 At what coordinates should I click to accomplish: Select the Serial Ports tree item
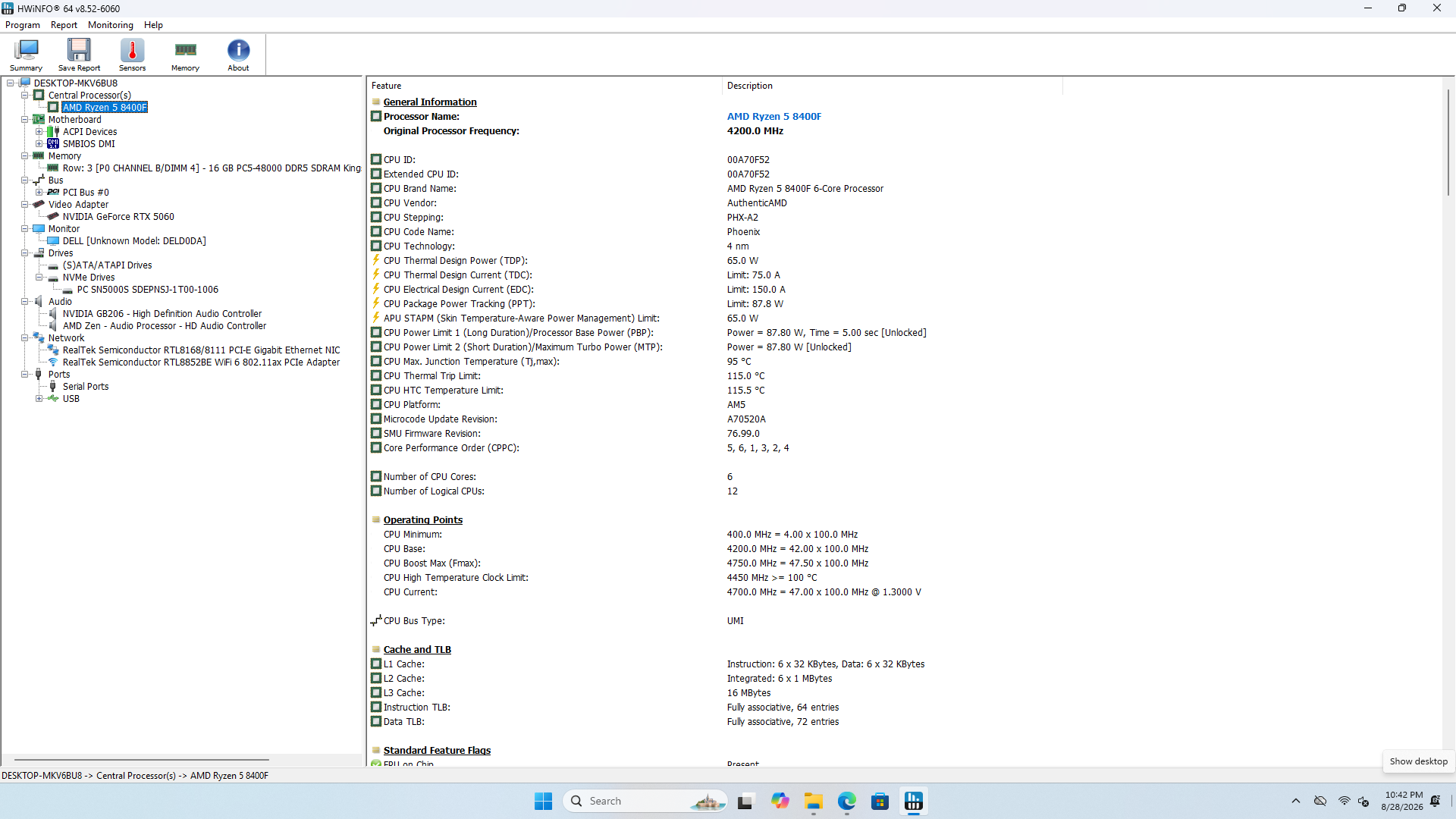[x=86, y=386]
